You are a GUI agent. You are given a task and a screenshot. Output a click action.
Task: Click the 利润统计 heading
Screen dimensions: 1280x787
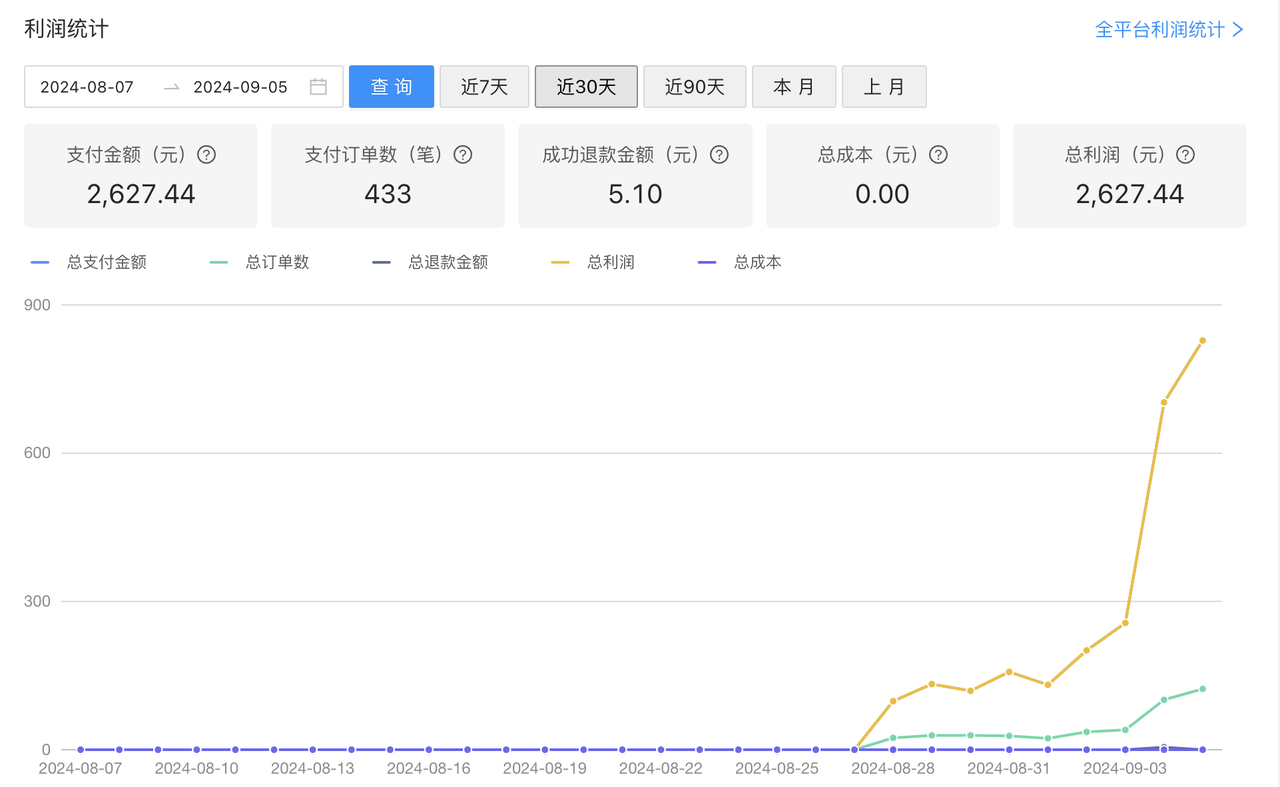(67, 29)
